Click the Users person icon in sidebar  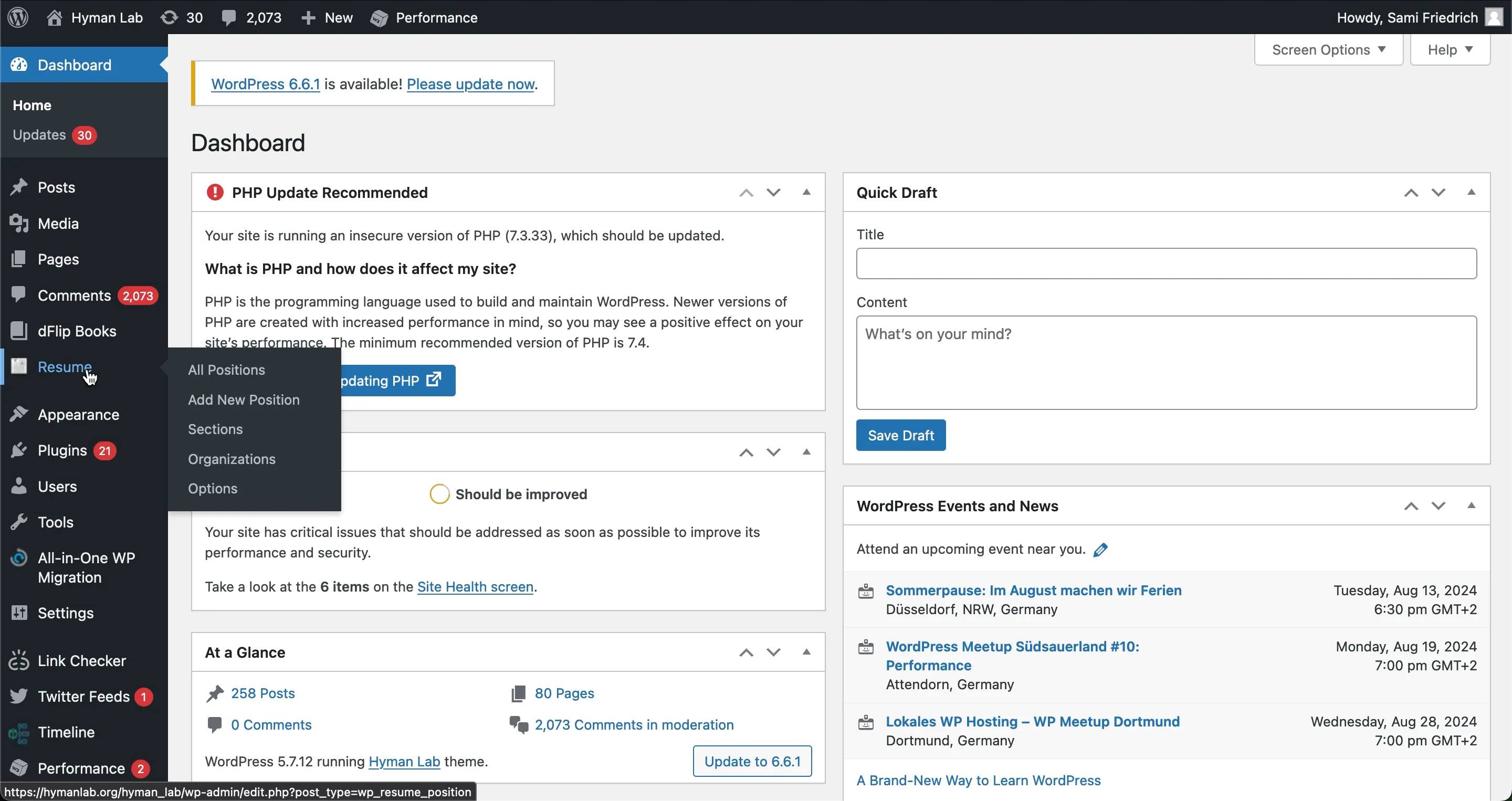tap(19, 486)
